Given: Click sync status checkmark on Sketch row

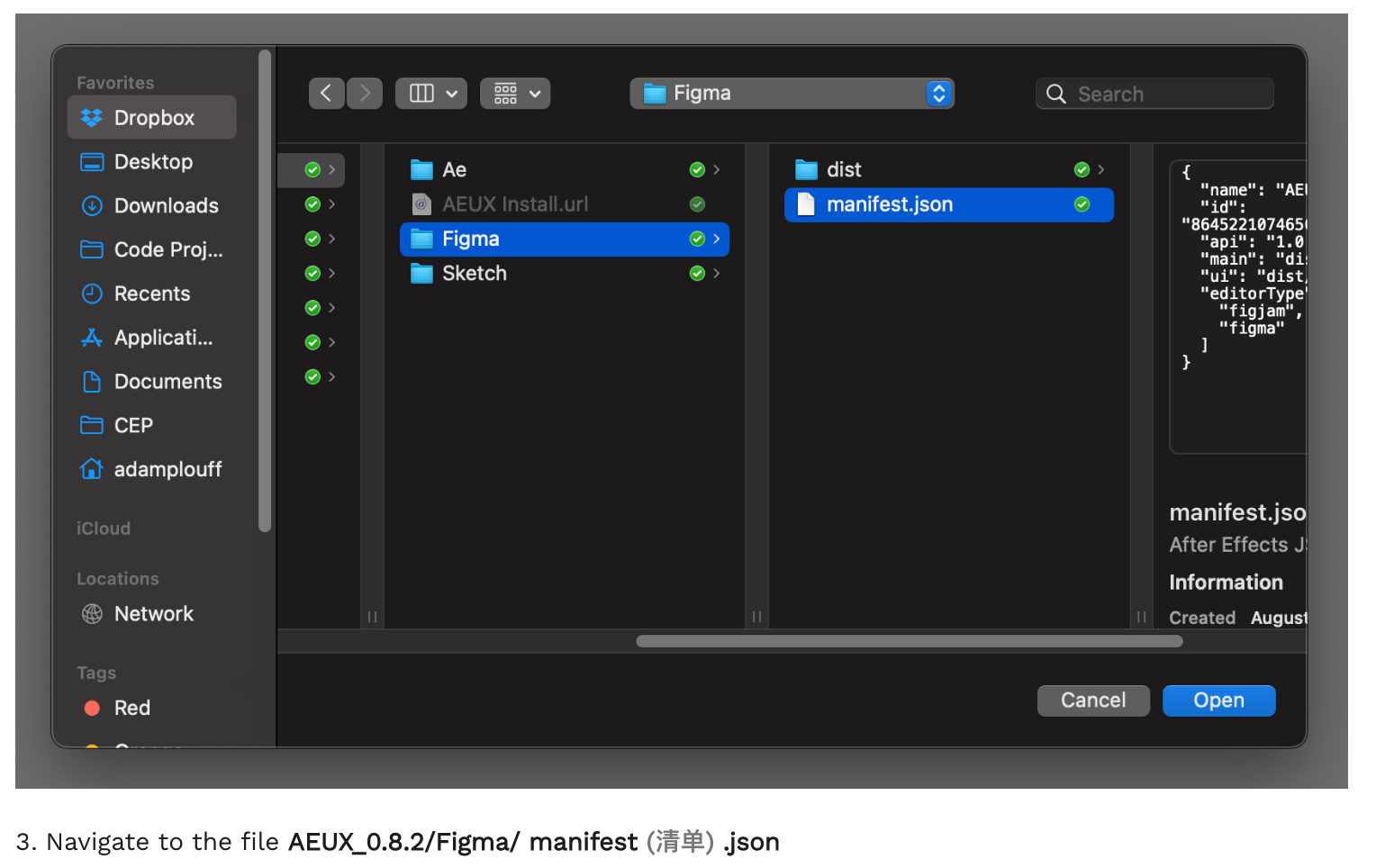Looking at the screenshot, I should tap(697, 273).
